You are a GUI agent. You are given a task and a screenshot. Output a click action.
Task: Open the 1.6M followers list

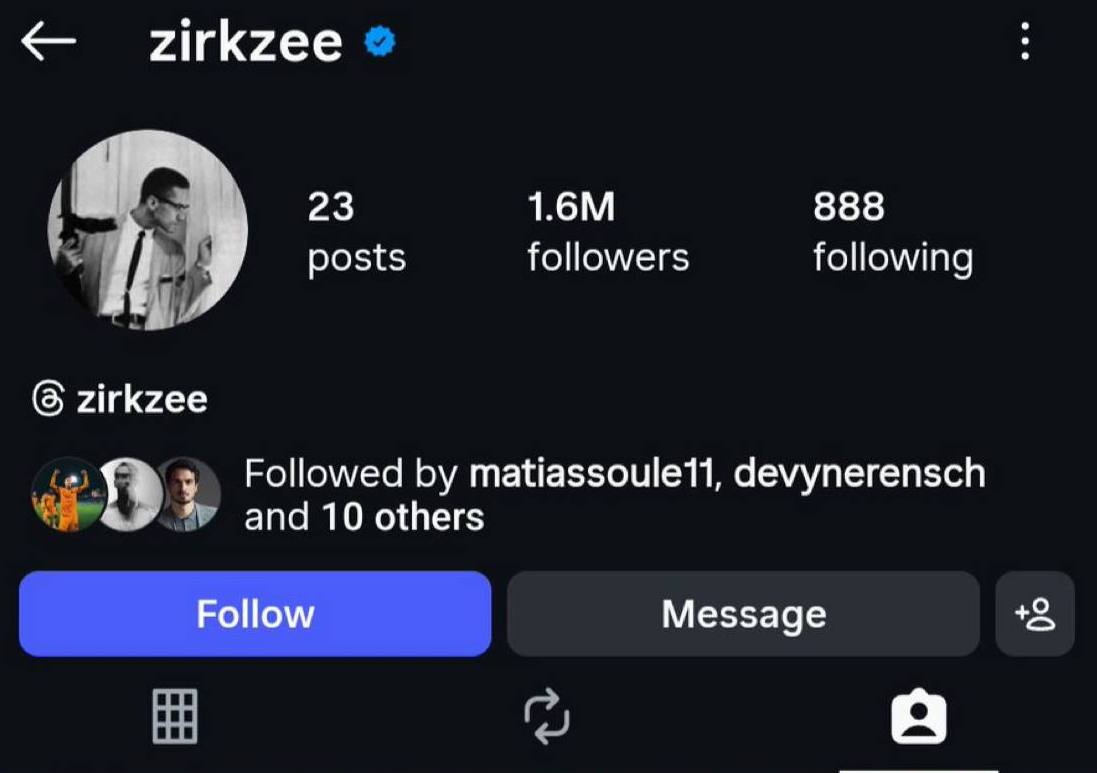607,231
